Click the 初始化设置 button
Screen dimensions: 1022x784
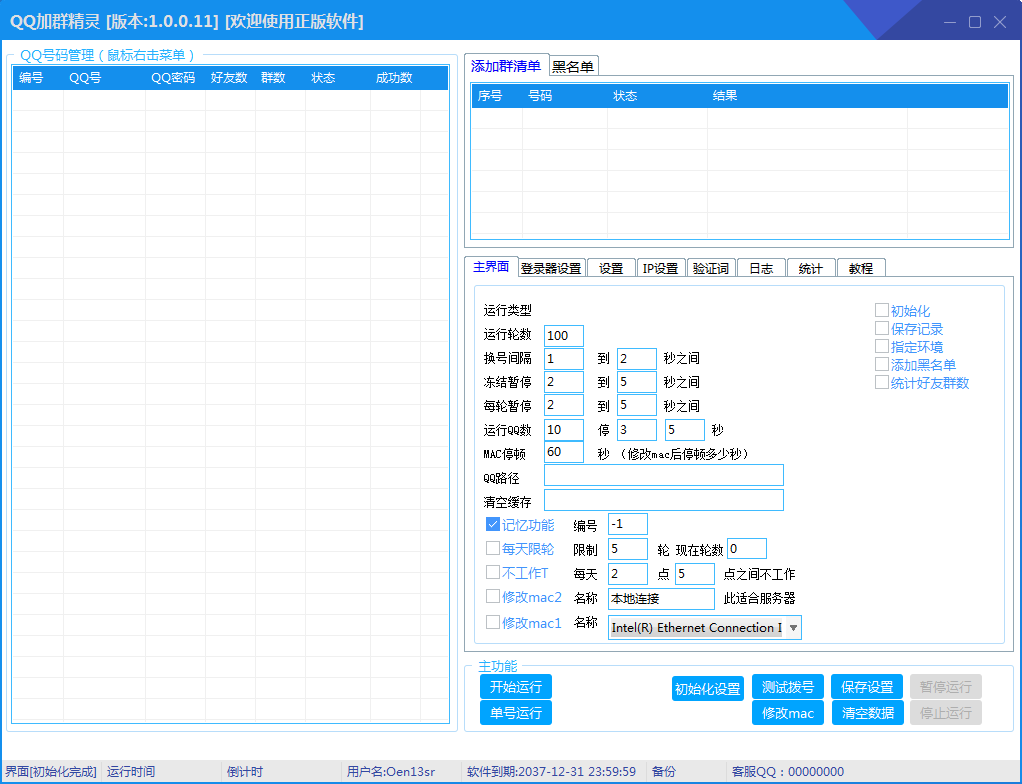(x=708, y=689)
